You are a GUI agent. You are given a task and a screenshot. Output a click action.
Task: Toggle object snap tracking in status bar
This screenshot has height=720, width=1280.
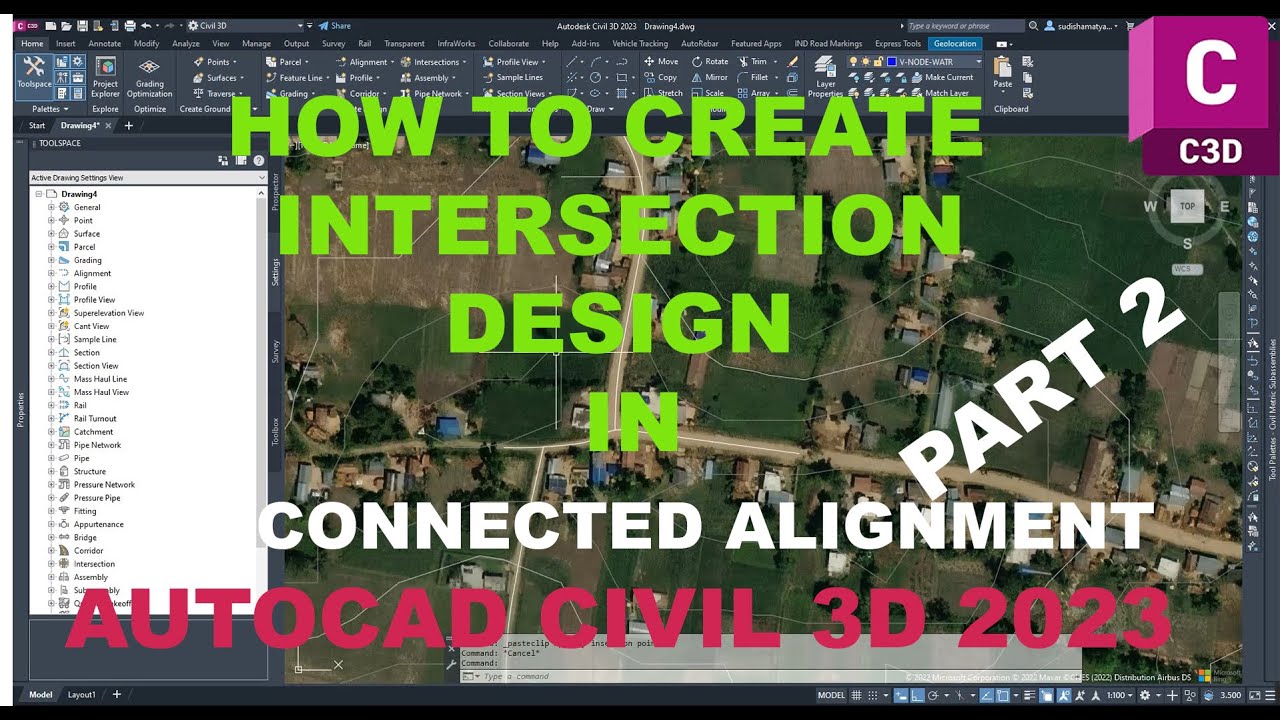986,695
